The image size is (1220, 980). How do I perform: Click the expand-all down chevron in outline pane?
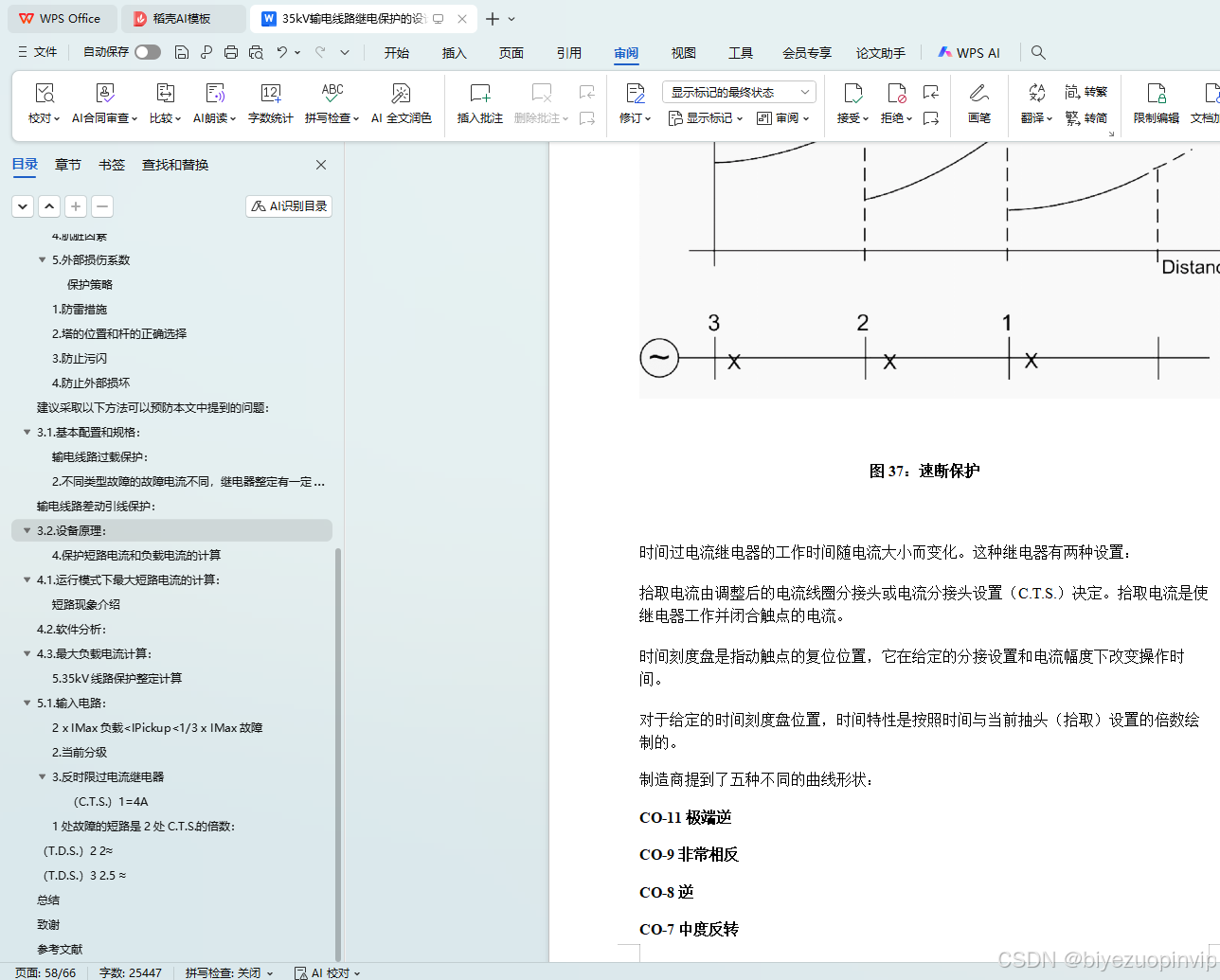point(23,205)
